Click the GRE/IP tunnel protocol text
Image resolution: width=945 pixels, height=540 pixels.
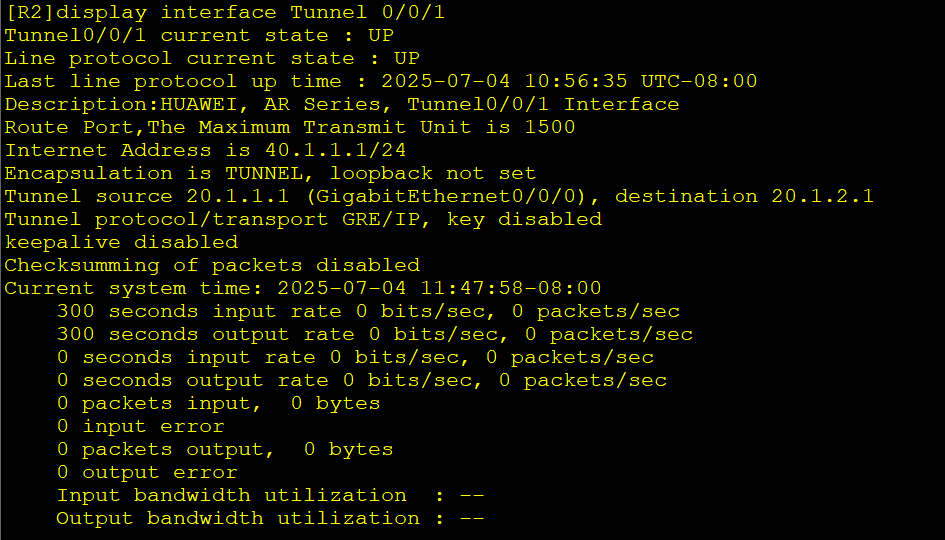[381, 219]
